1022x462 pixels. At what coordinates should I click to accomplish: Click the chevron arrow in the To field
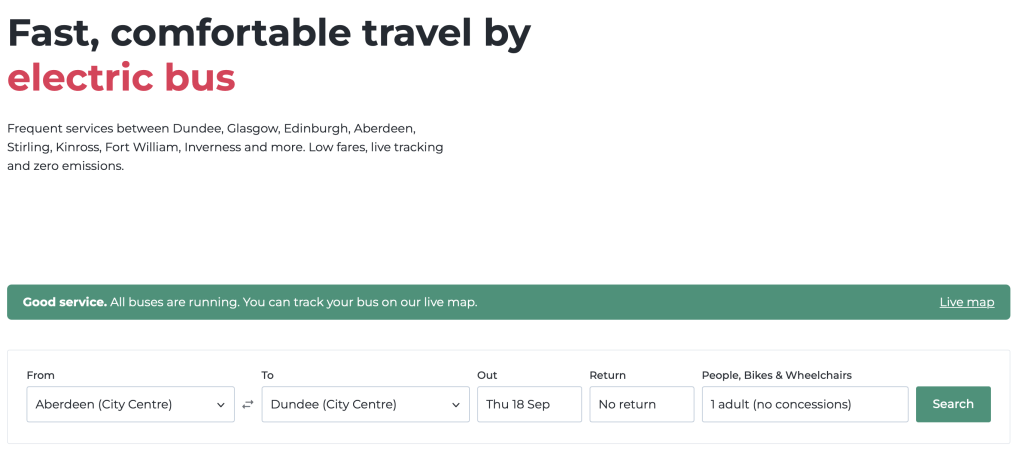455,405
